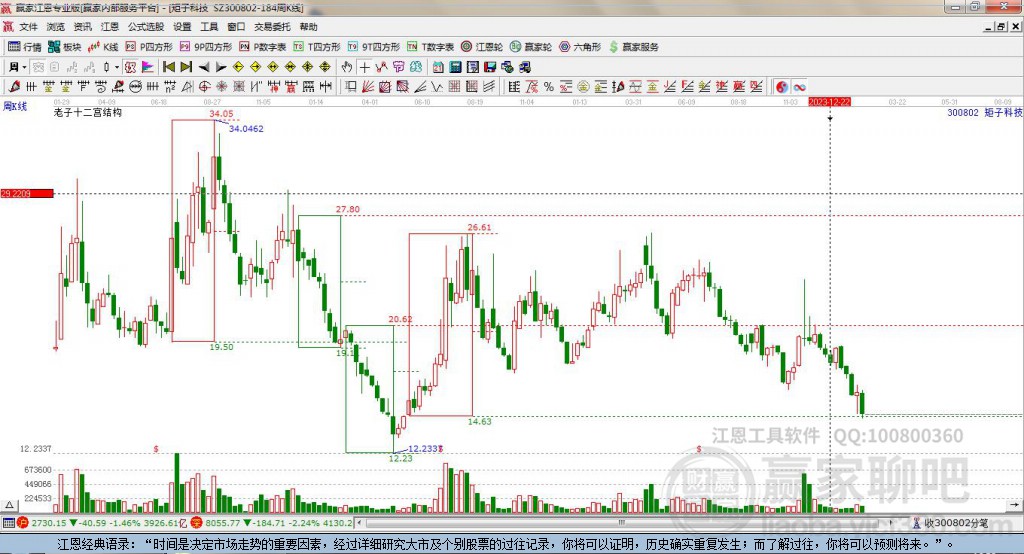Click the red 29.2209 price tag
This screenshot has width=1024, height=554.
[x=27, y=193]
